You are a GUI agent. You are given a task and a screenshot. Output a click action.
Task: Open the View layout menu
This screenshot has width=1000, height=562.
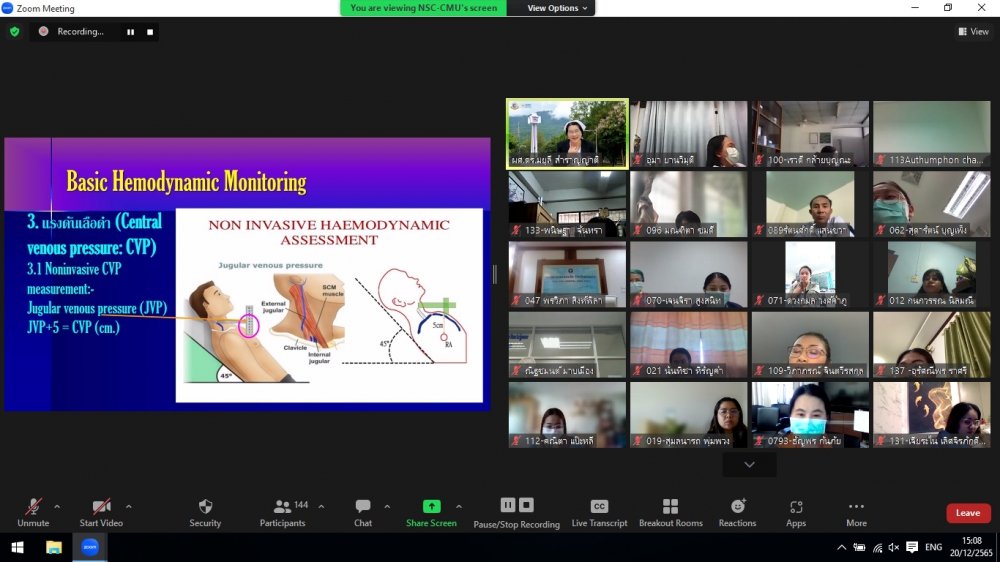click(x=973, y=32)
